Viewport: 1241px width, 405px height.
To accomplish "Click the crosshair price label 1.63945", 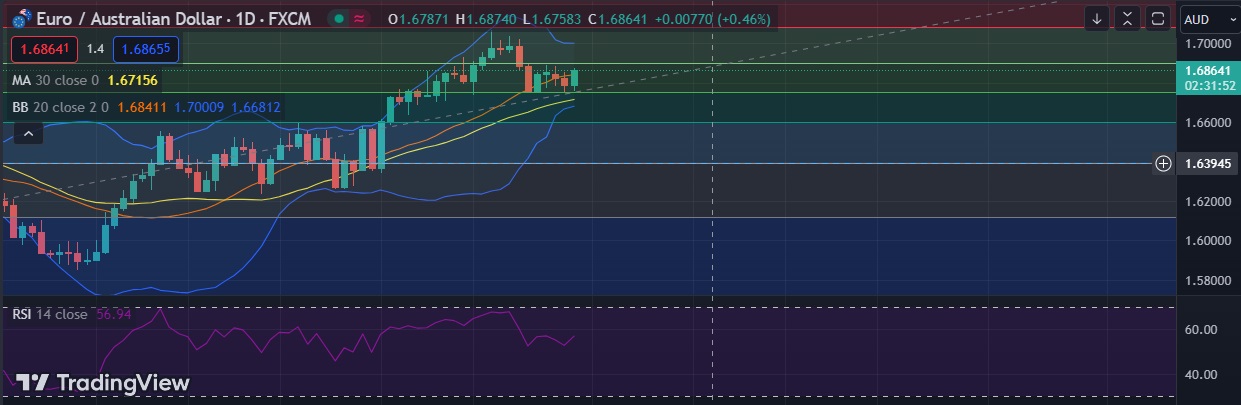I will [x=1207, y=163].
